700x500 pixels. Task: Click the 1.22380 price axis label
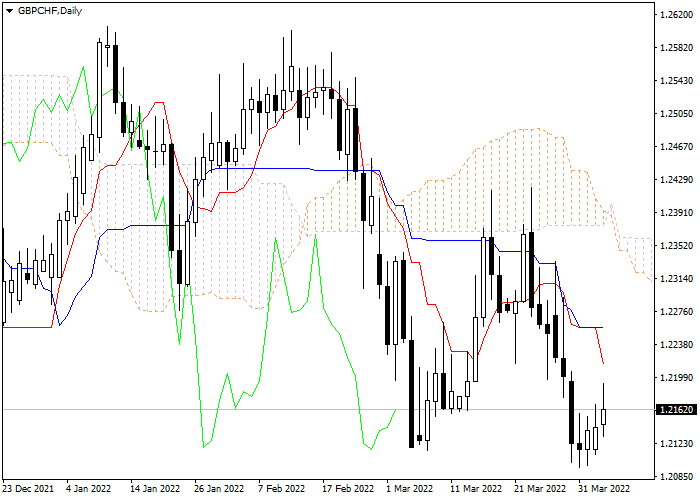(676, 345)
